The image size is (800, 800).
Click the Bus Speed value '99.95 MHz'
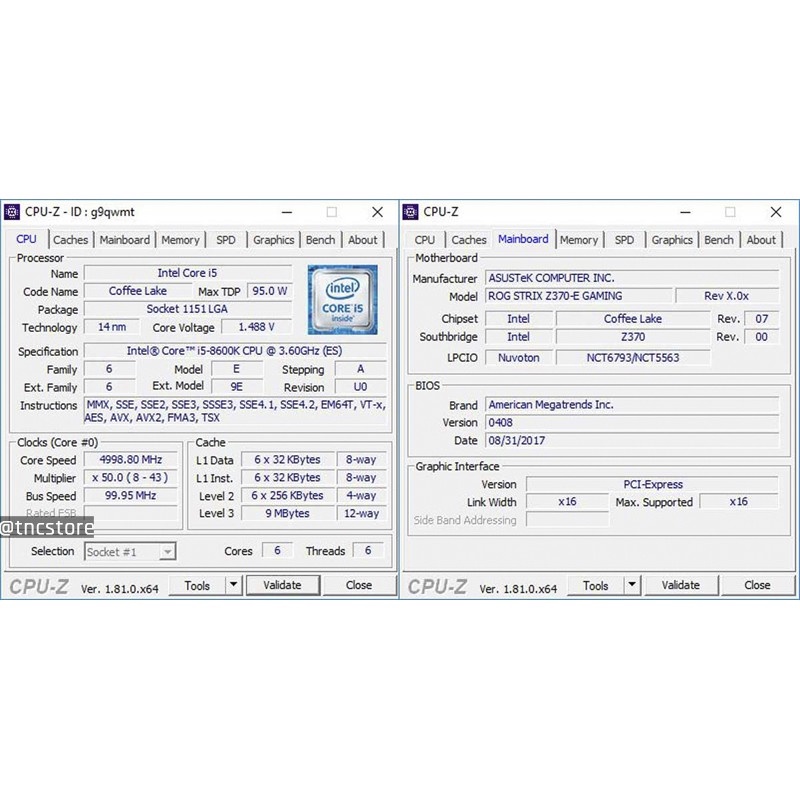point(131,495)
